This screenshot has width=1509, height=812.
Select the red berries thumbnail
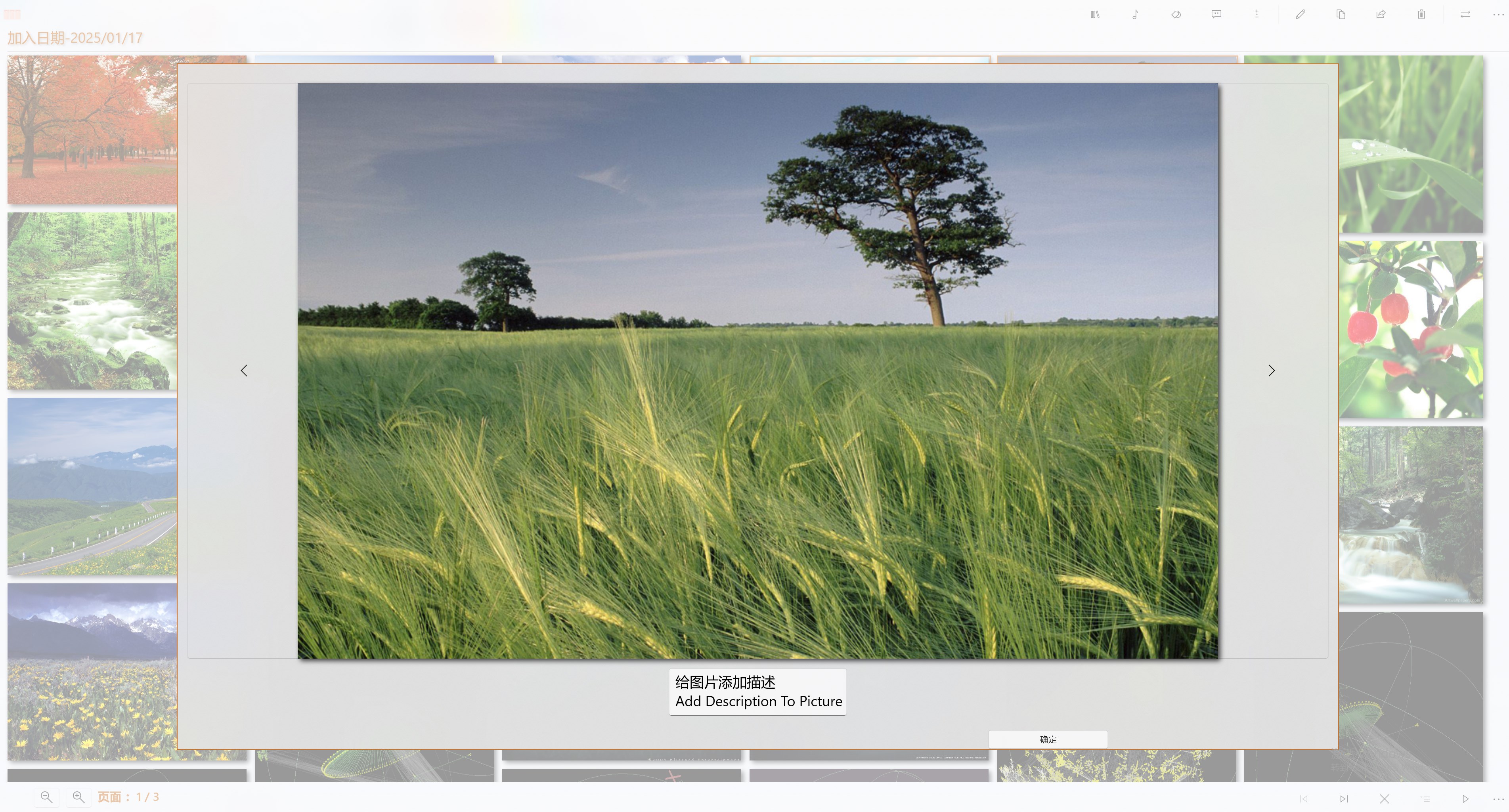[1411, 329]
